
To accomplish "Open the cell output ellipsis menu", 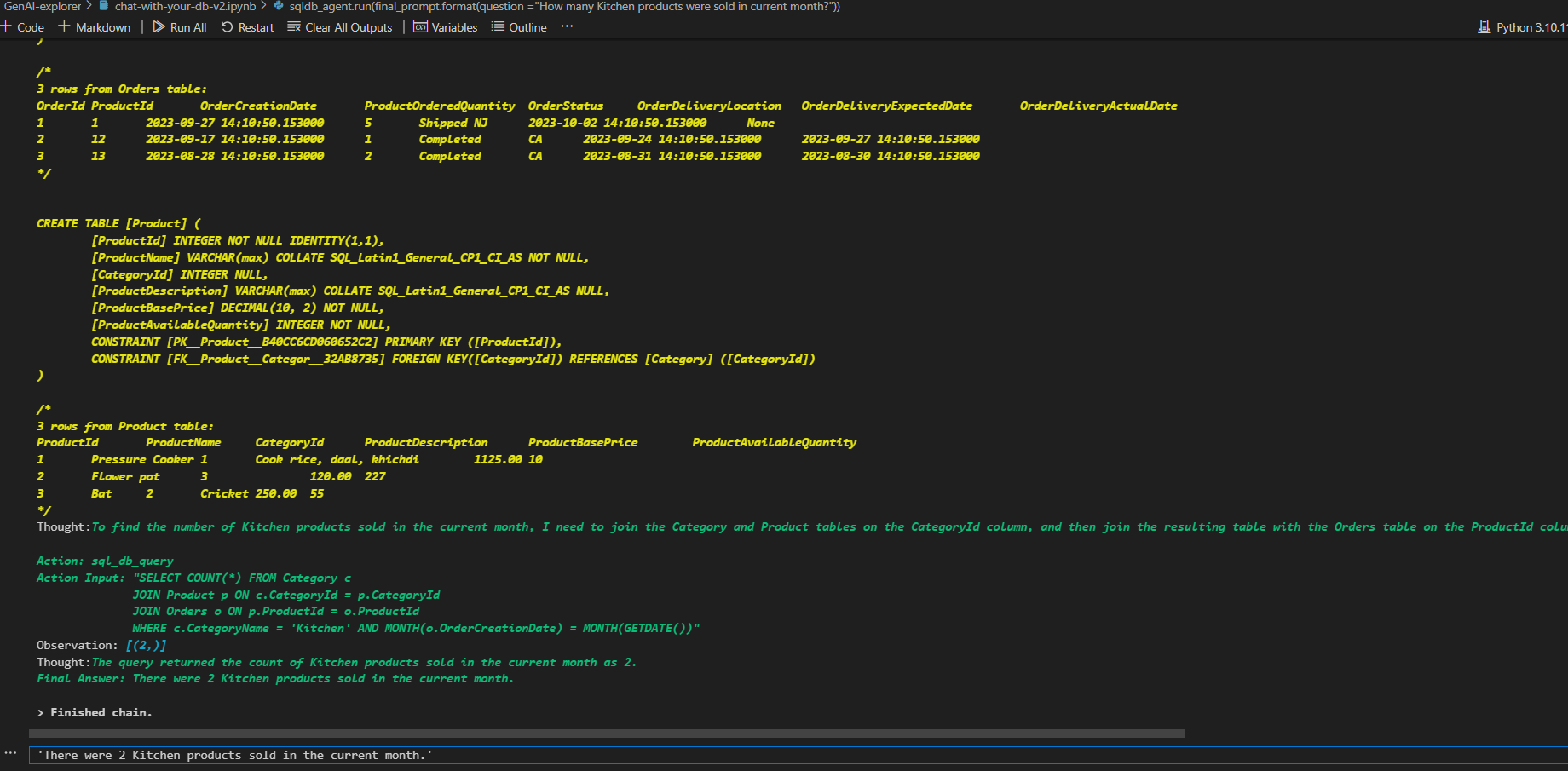I will tap(10, 753).
